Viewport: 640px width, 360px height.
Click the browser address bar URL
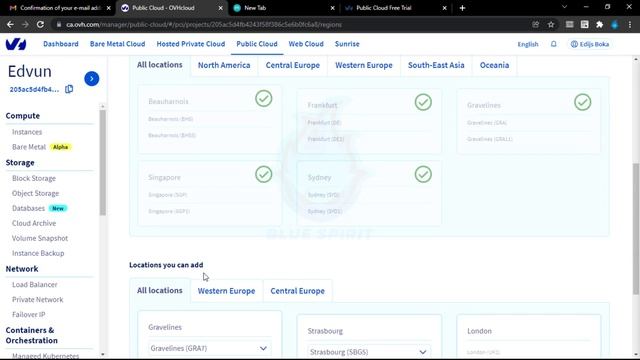204,24
